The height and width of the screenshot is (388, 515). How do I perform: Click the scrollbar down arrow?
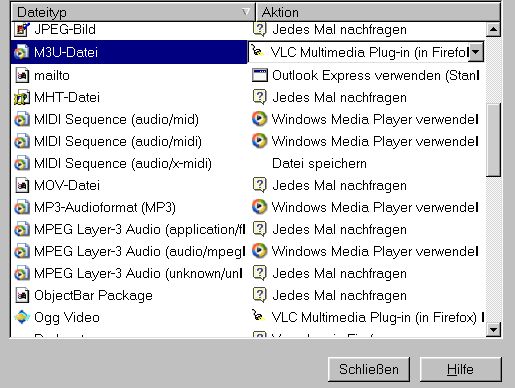click(x=493, y=330)
